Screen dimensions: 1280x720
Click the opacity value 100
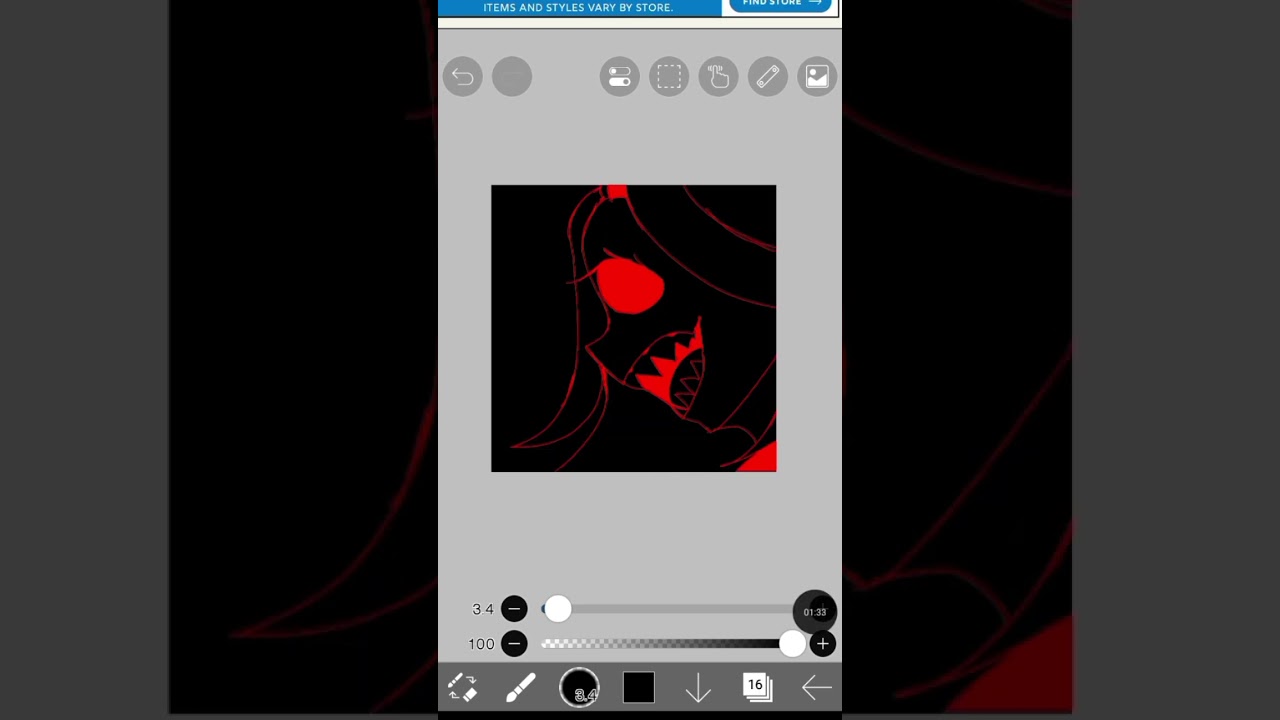coord(481,644)
